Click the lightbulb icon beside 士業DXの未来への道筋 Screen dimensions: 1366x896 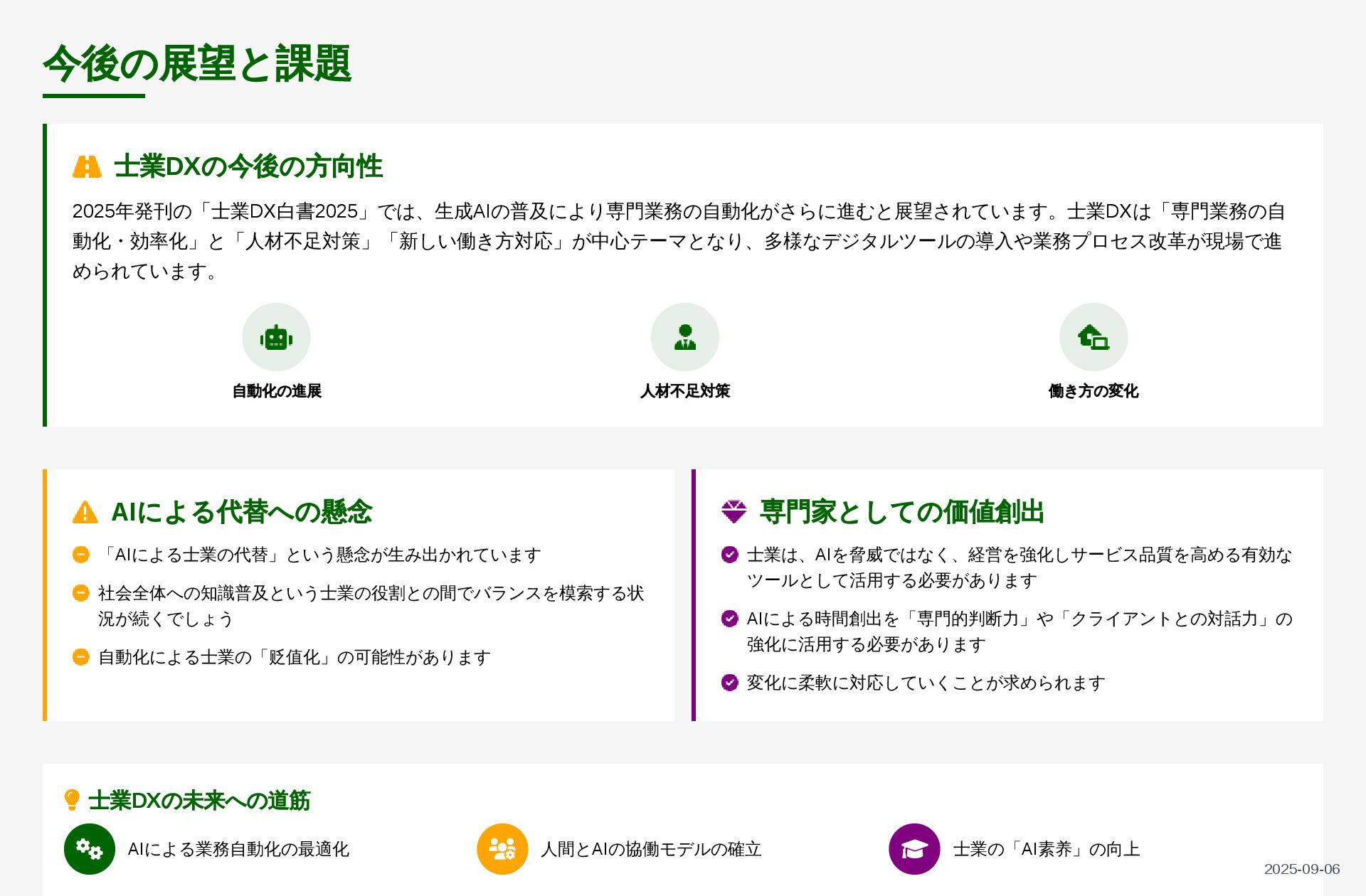click(x=72, y=800)
